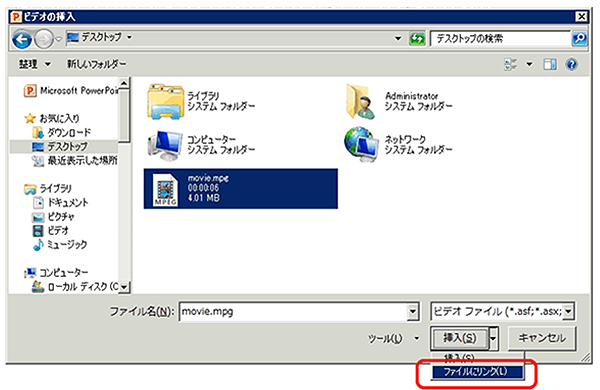Select ダウンロード in the favorites tree
Viewport: 600px width, 390px height.
pyautogui.click(x=62, y=132)
